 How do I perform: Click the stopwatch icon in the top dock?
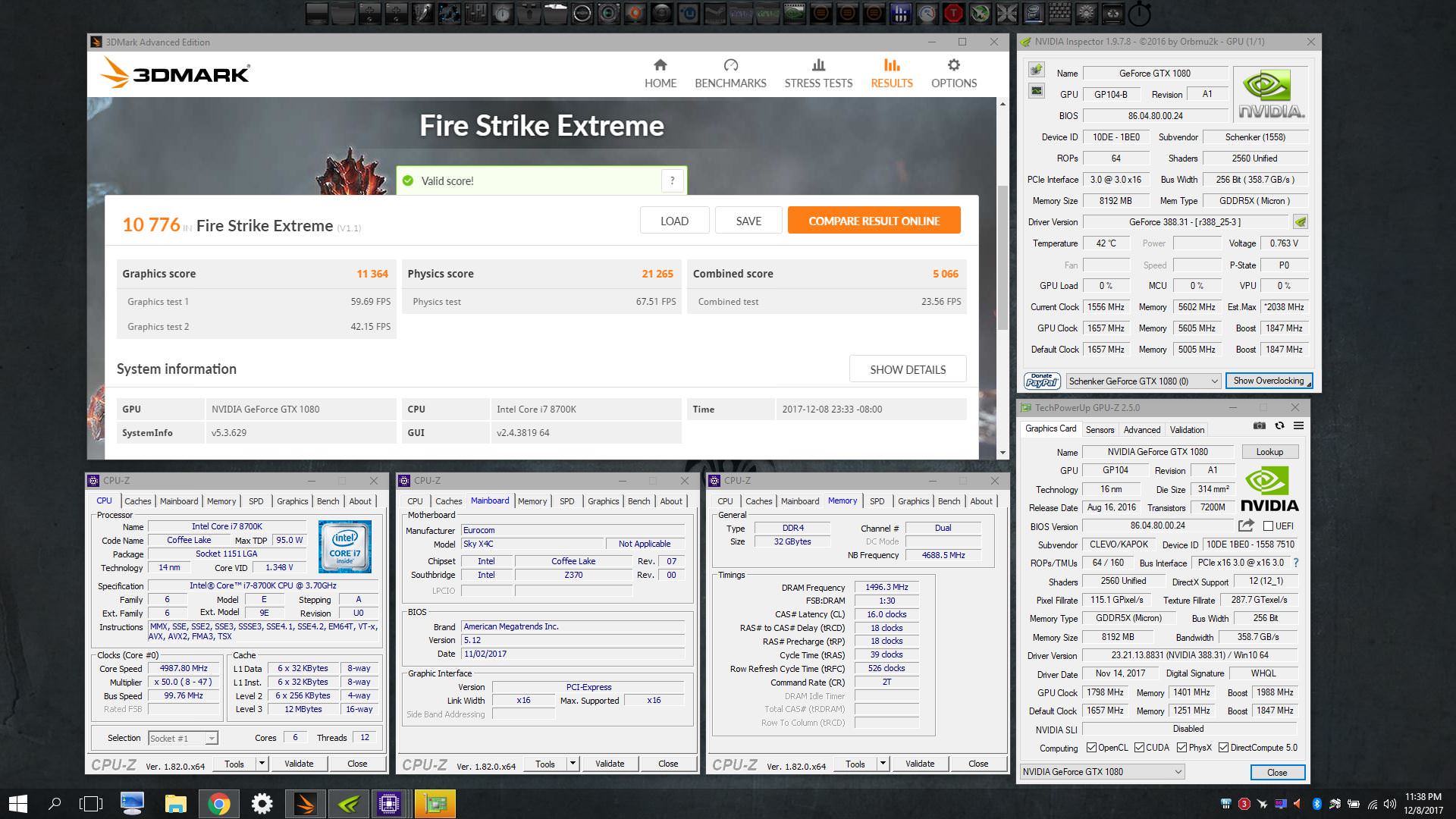pyautogui.click(x=1139, y=14)
